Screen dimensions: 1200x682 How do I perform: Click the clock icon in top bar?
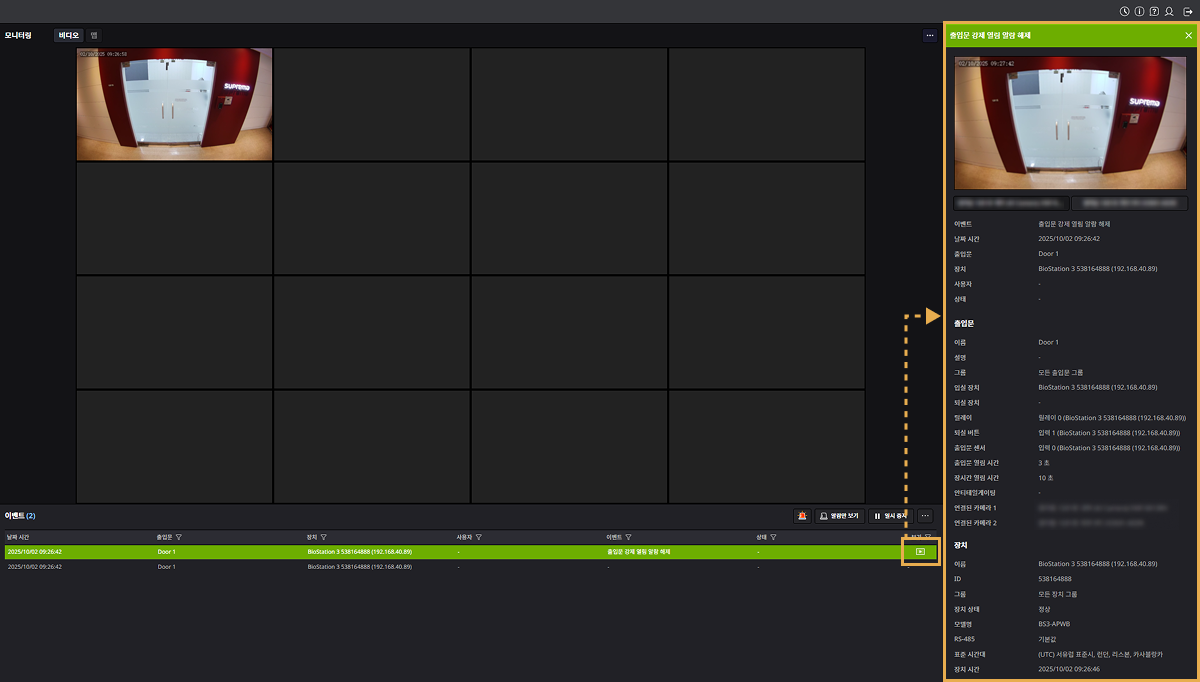point(1125,11)
